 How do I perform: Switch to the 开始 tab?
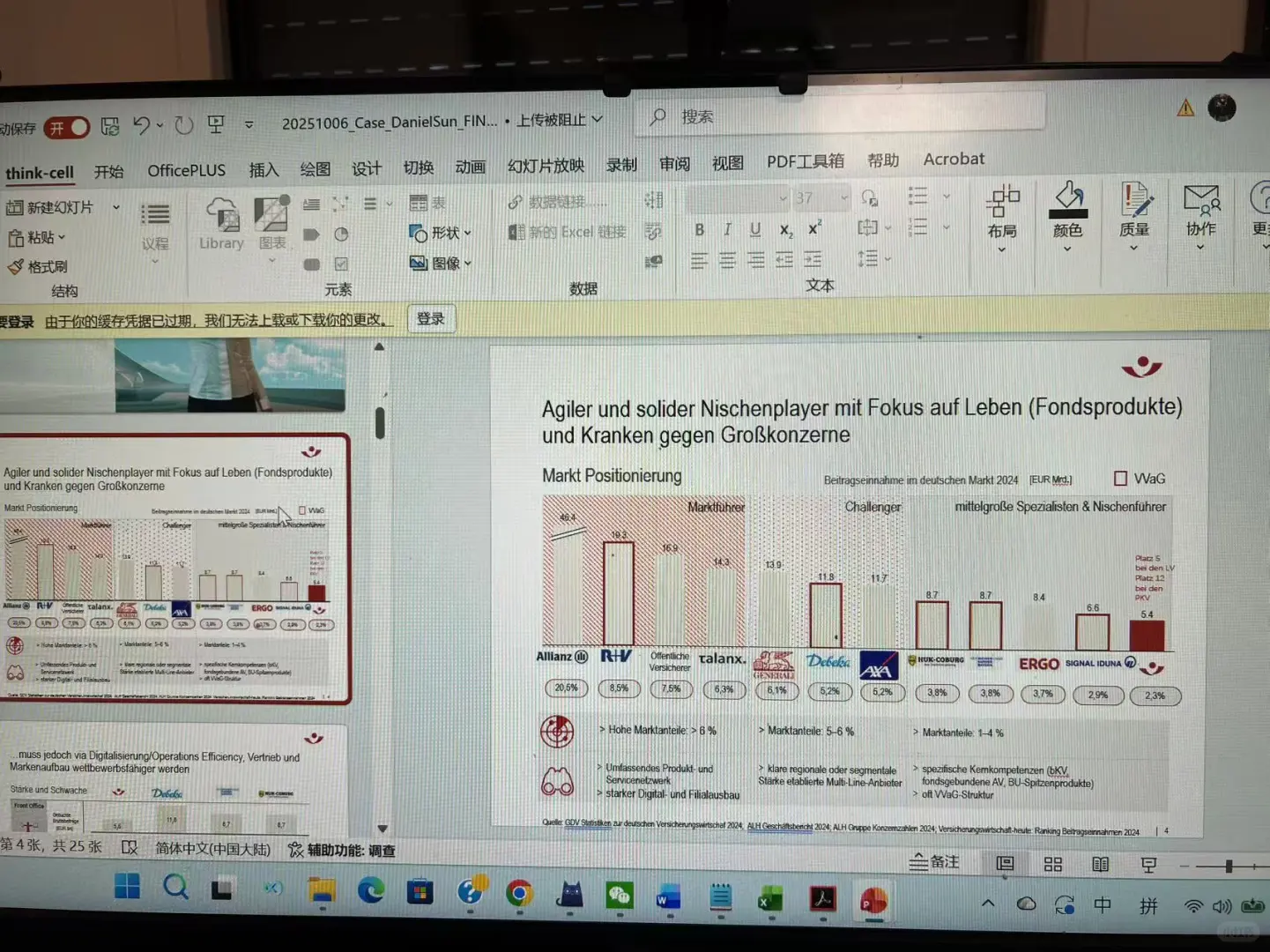coord(109,171)
